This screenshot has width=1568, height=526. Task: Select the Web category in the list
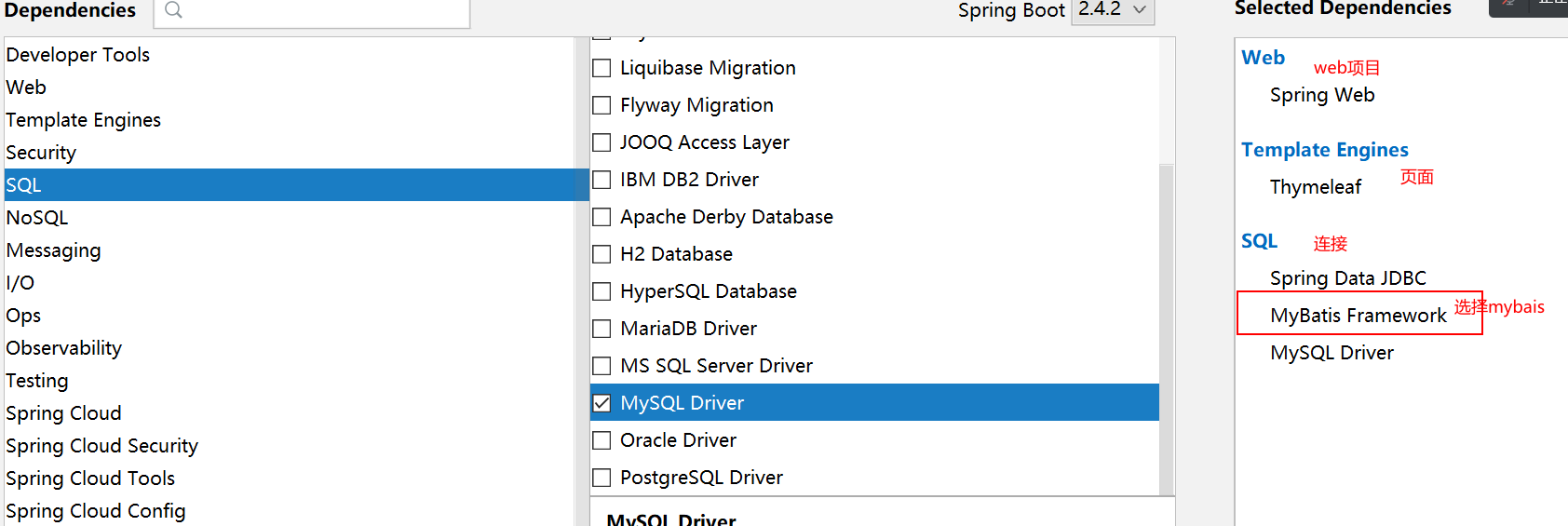[x=290, y=88]
